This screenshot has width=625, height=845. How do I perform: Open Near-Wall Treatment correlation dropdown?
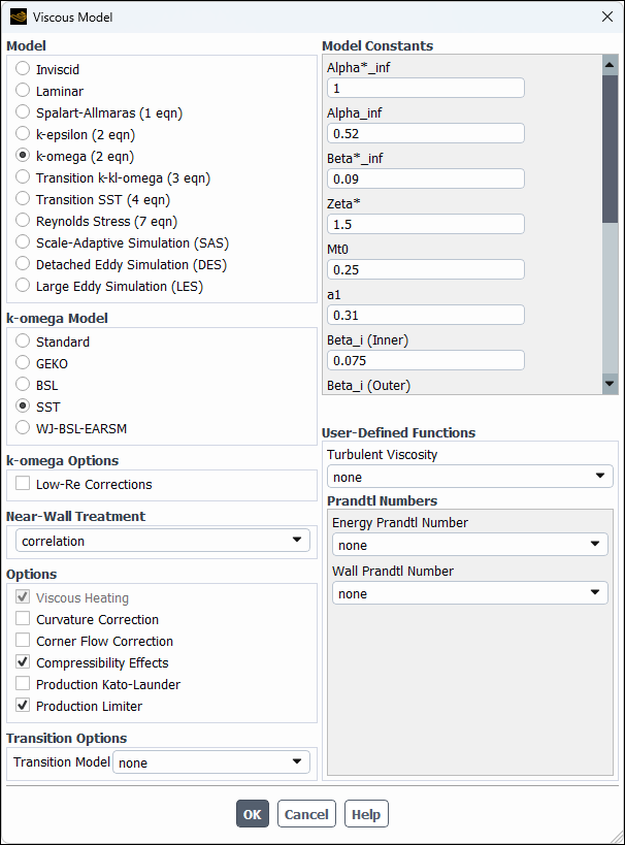pos(163,541)
